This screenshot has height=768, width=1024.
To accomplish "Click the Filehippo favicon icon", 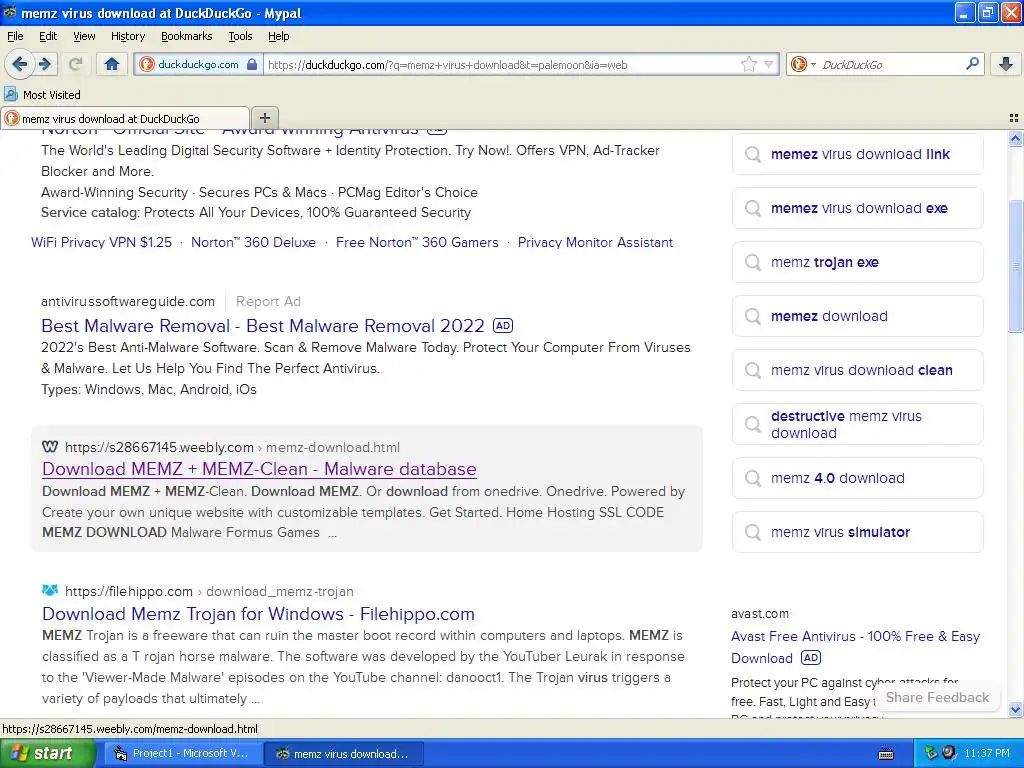I will click(x=50, y=590).
